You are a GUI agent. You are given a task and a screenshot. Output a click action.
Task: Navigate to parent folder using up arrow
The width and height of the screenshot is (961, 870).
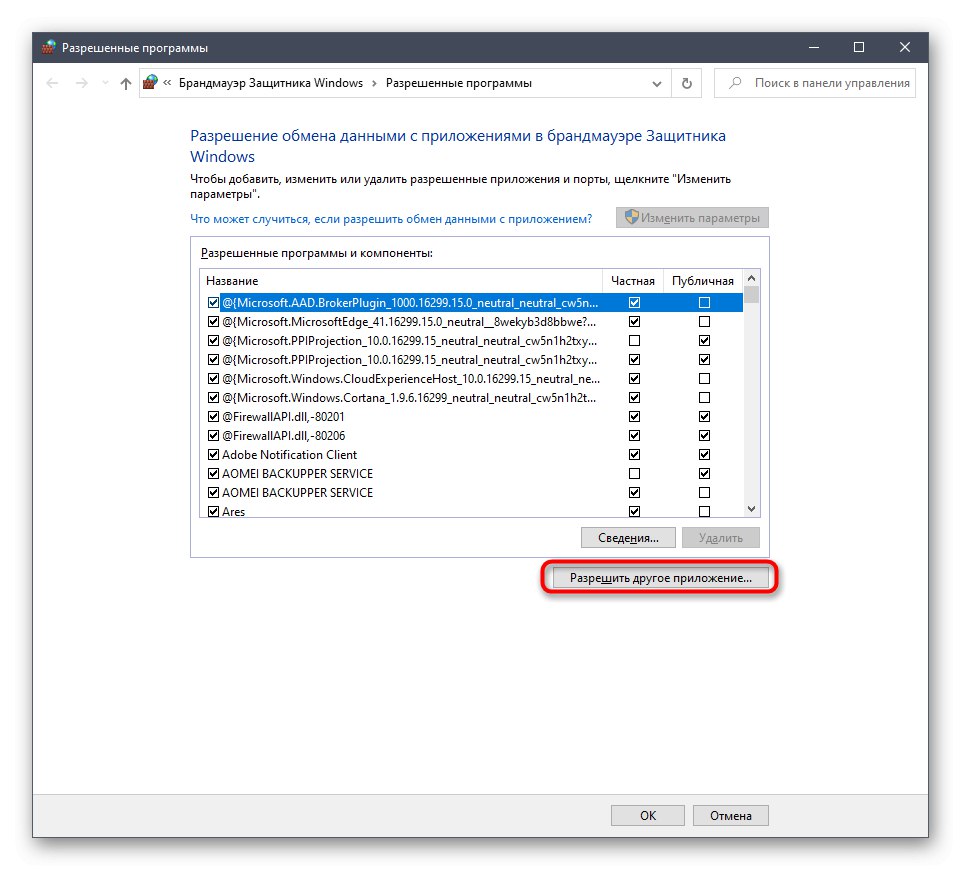pos(124,83)
